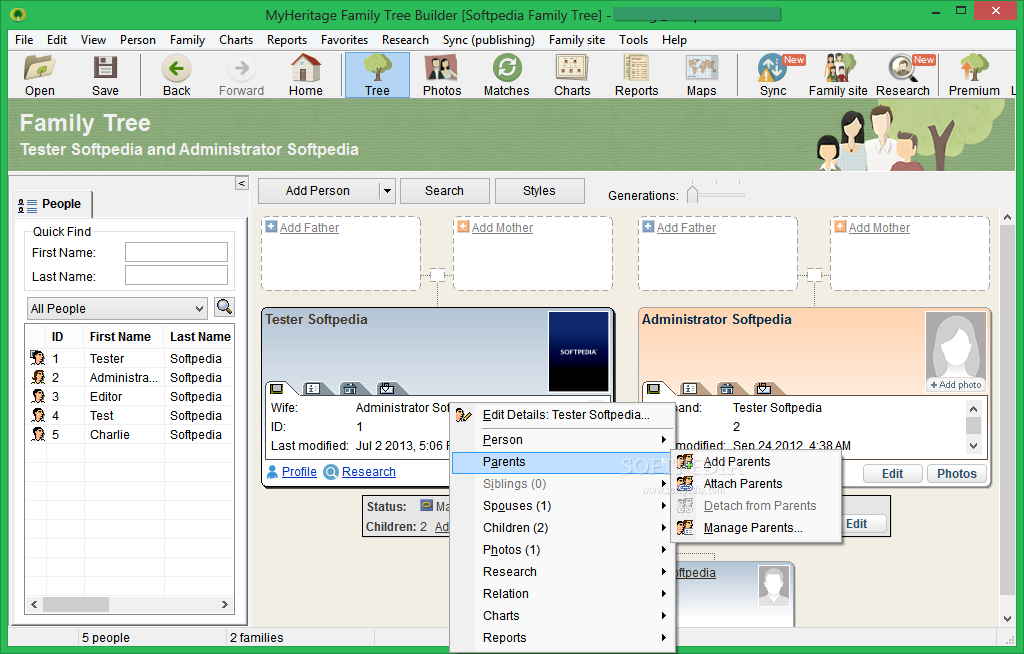Screen dimensions: 1024x654
Task: Open the Reports toolbar icon
Action: pos(636,69)
